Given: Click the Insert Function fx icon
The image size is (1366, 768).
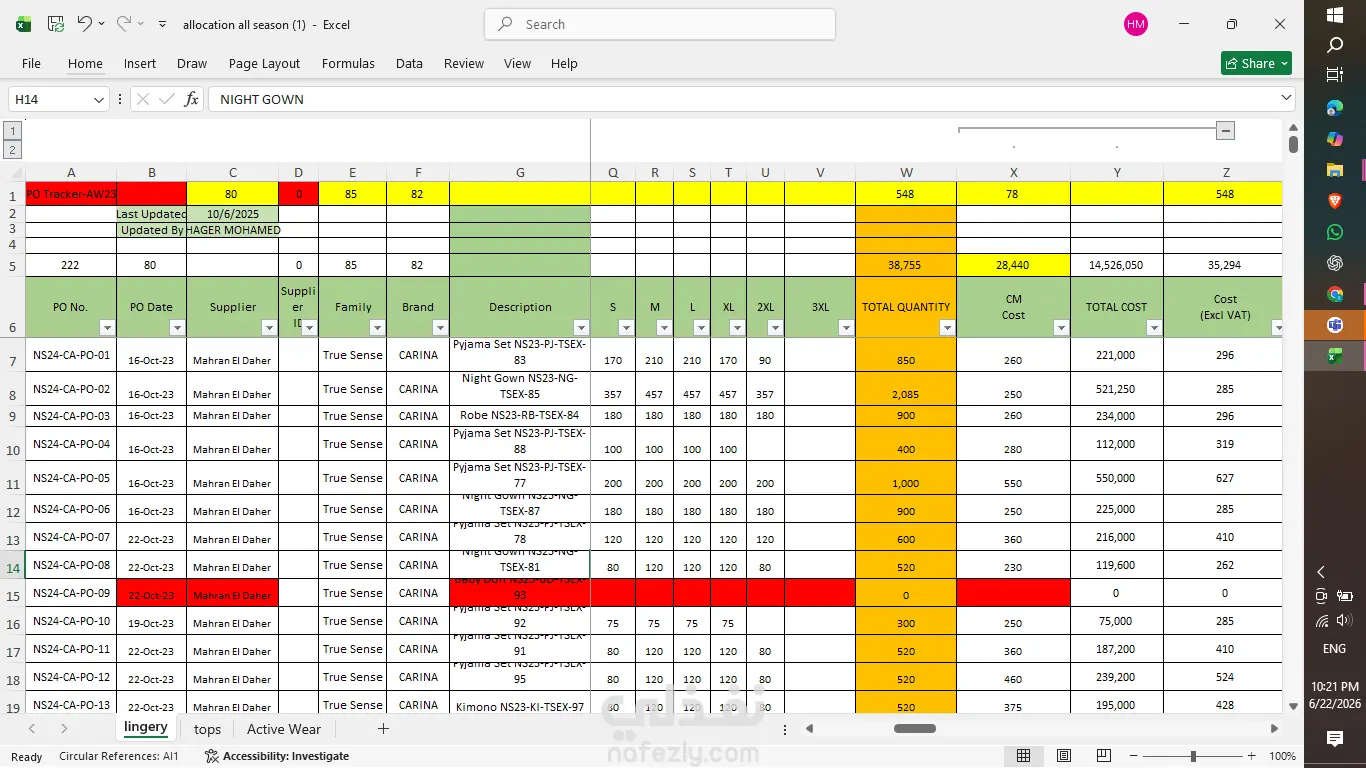Looking at the screenshot, I should [191, 99].
